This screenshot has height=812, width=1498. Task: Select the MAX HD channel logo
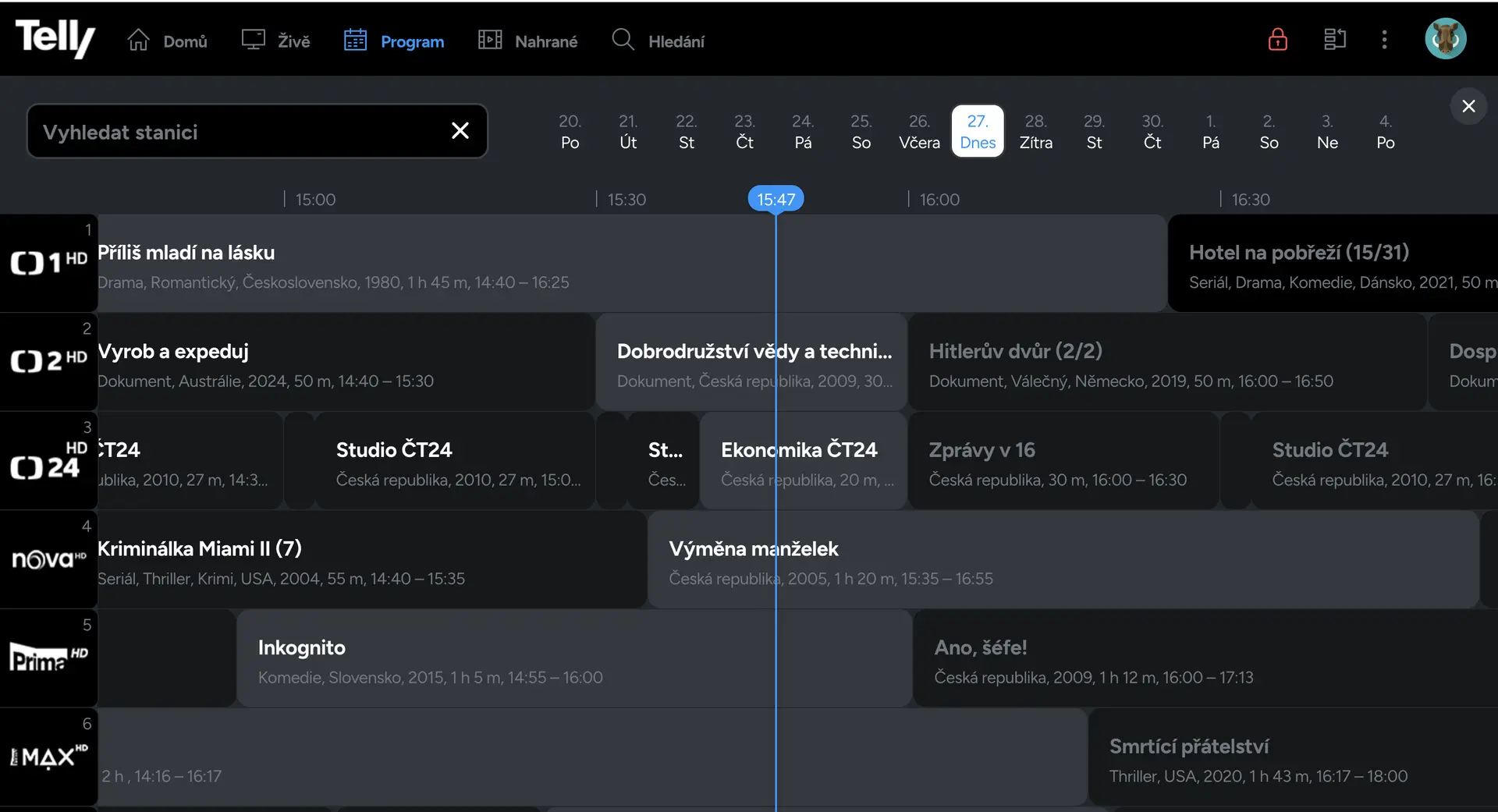click(x=48, y=757)
